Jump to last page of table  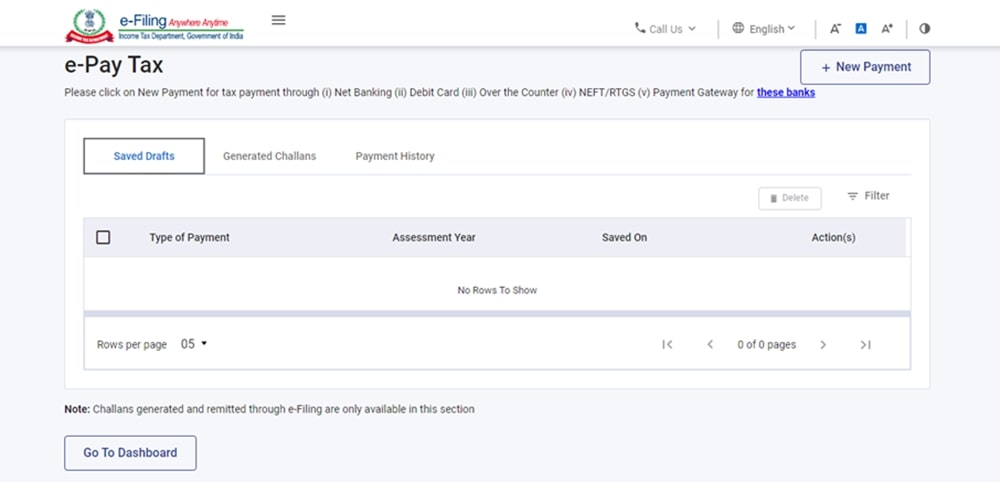point(865,345)
